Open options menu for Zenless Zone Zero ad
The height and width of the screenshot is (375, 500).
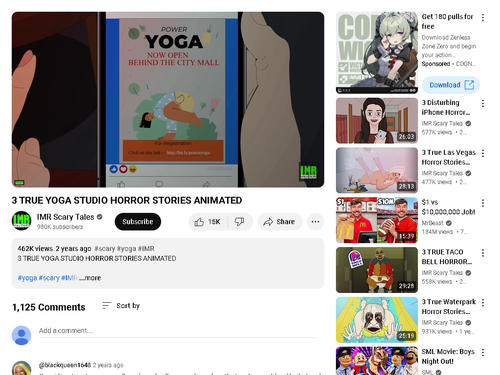[x=483, y=18]
